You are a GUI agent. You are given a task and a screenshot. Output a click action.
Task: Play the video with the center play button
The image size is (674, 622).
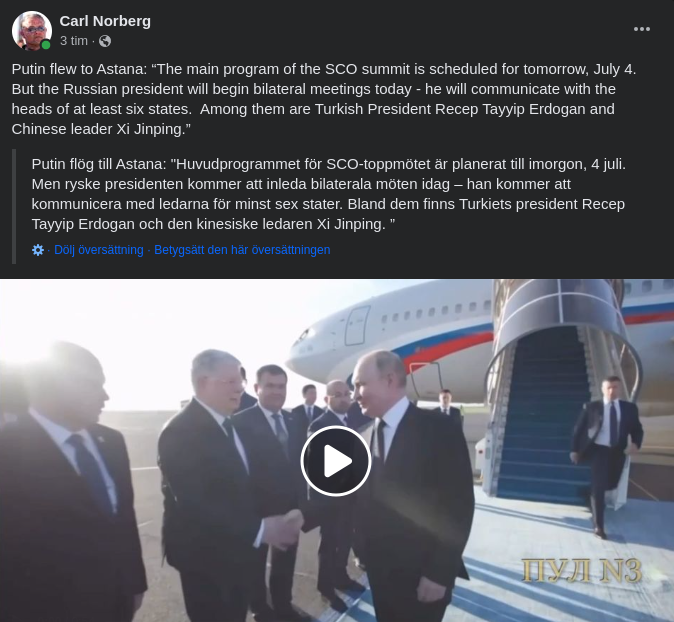click(336, 461)
